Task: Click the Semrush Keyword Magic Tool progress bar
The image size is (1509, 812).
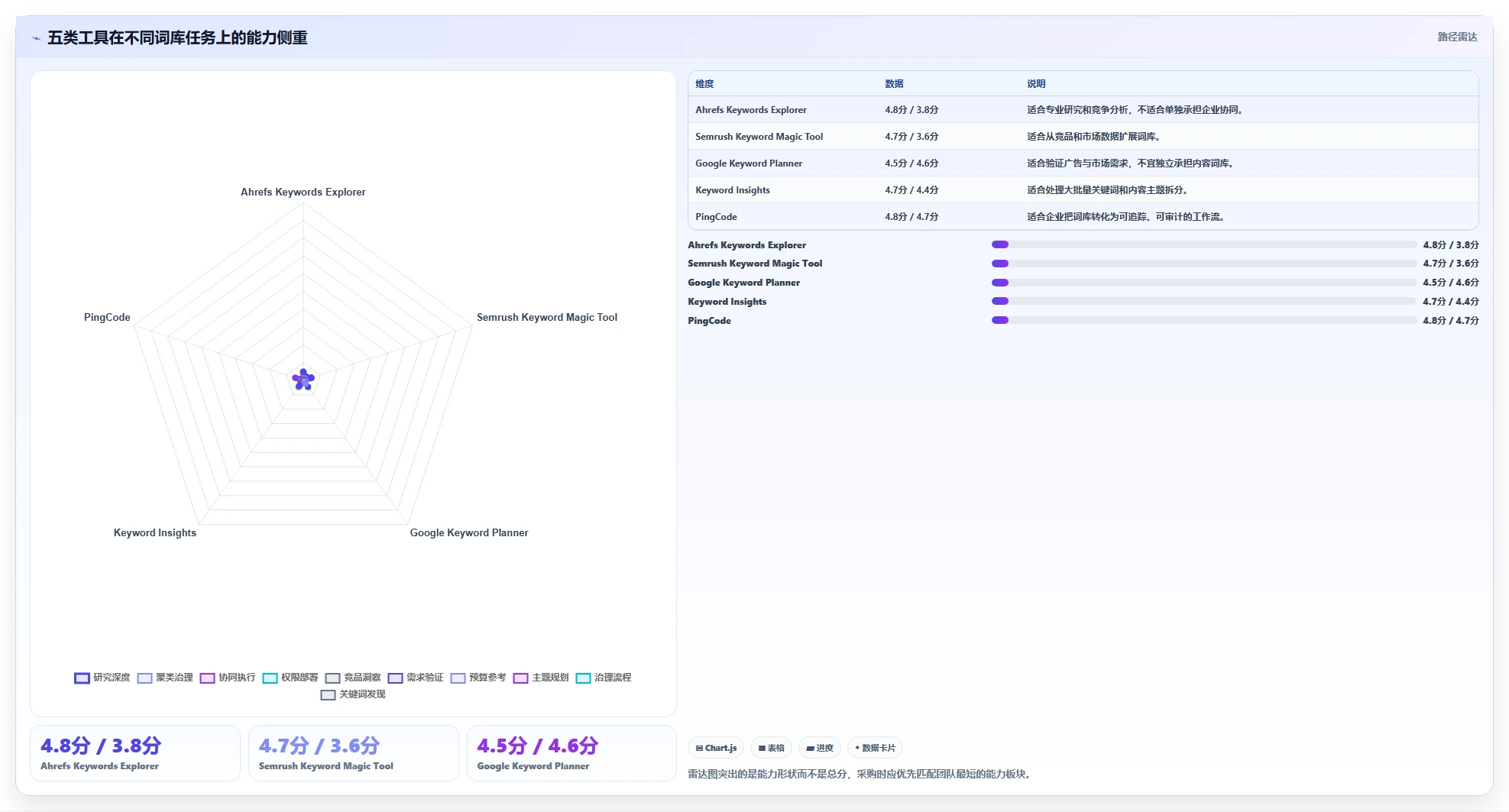Action: pyautogui.click(x=1204, y=264)
